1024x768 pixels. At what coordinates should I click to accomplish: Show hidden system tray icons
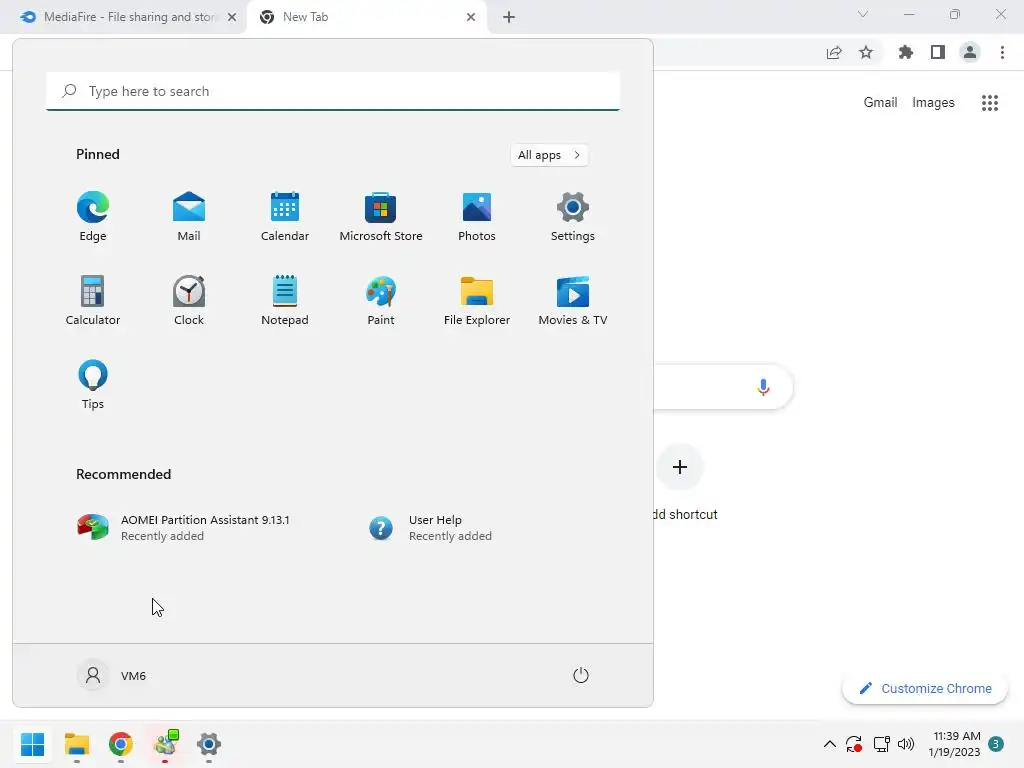[x=829, y=744]
